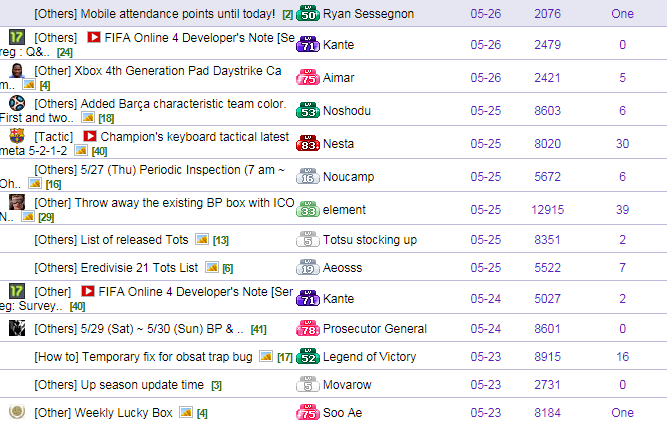The image size is (667, 423).
Task: Click level 78 badge by Prosecutor General
Action: tap(308, 329)
